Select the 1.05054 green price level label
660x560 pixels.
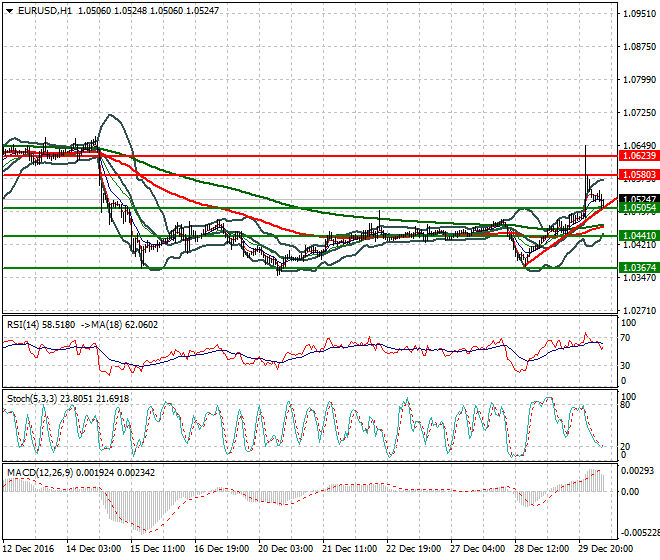point(639,208)
